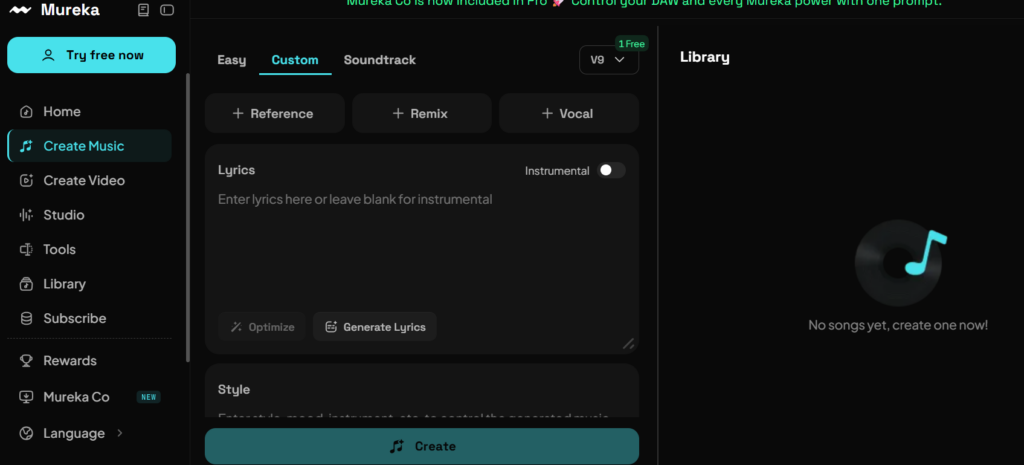The image size is (1024, 465).
Task: Click the Create button
Action: pyautogui.click(x=422, y=446)
